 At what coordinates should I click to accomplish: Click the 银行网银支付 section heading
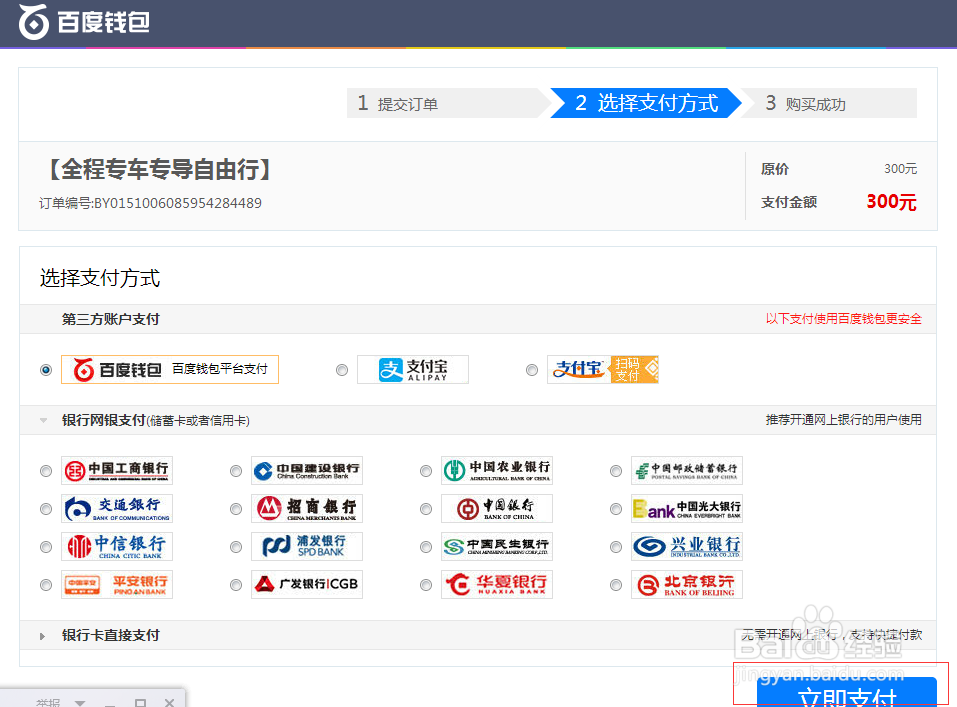point(156,420)
